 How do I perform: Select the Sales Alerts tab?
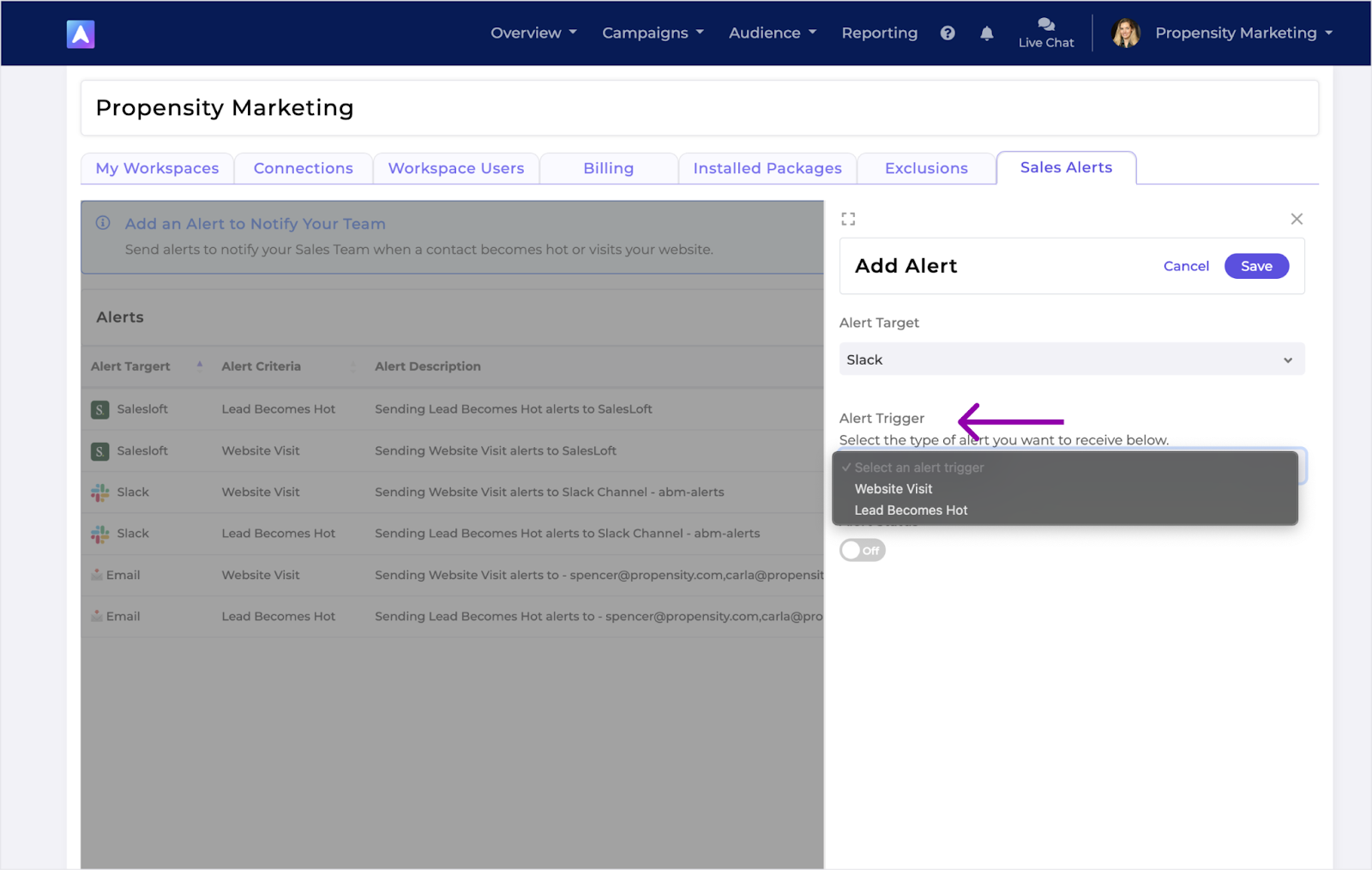(1067, 167)
